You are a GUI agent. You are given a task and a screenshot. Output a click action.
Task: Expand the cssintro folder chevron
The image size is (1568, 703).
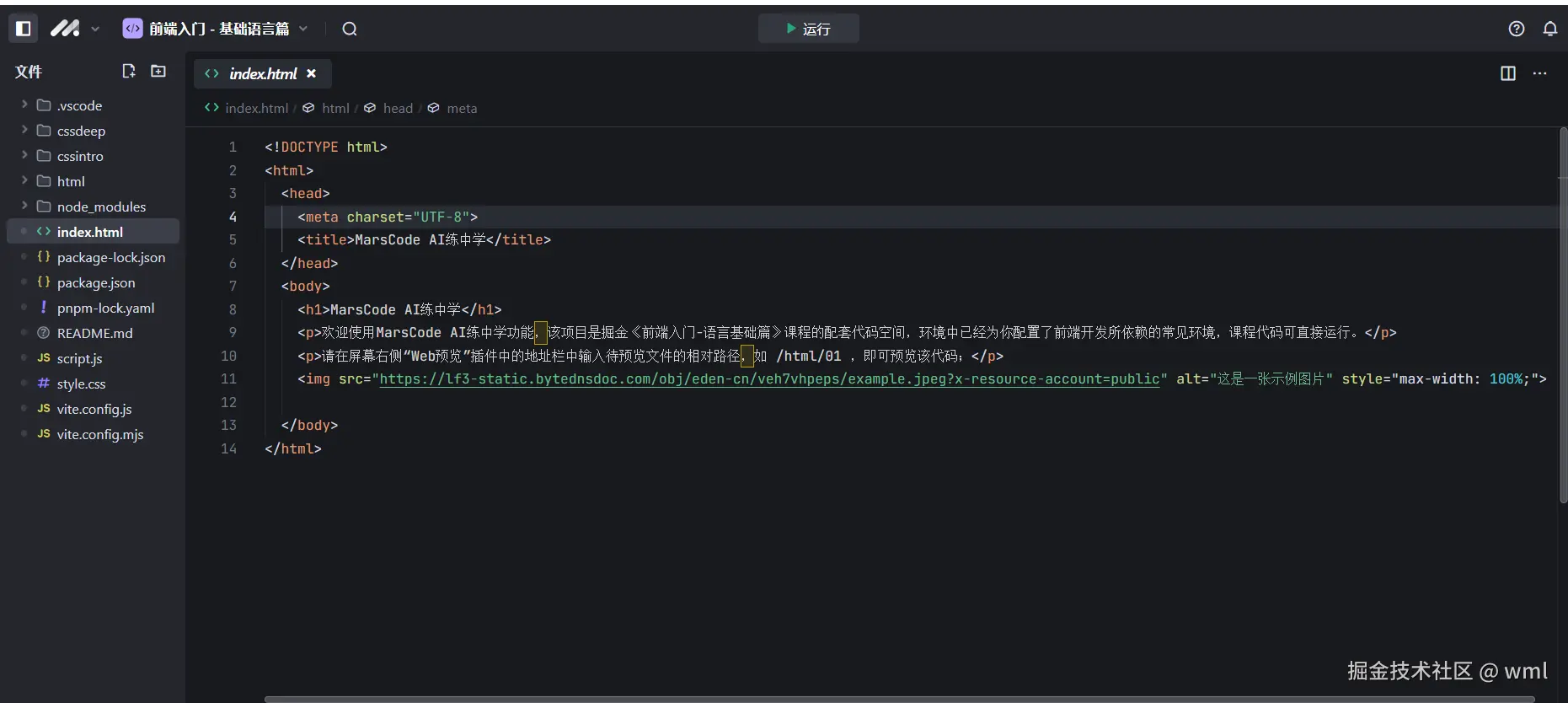(24, 155)
